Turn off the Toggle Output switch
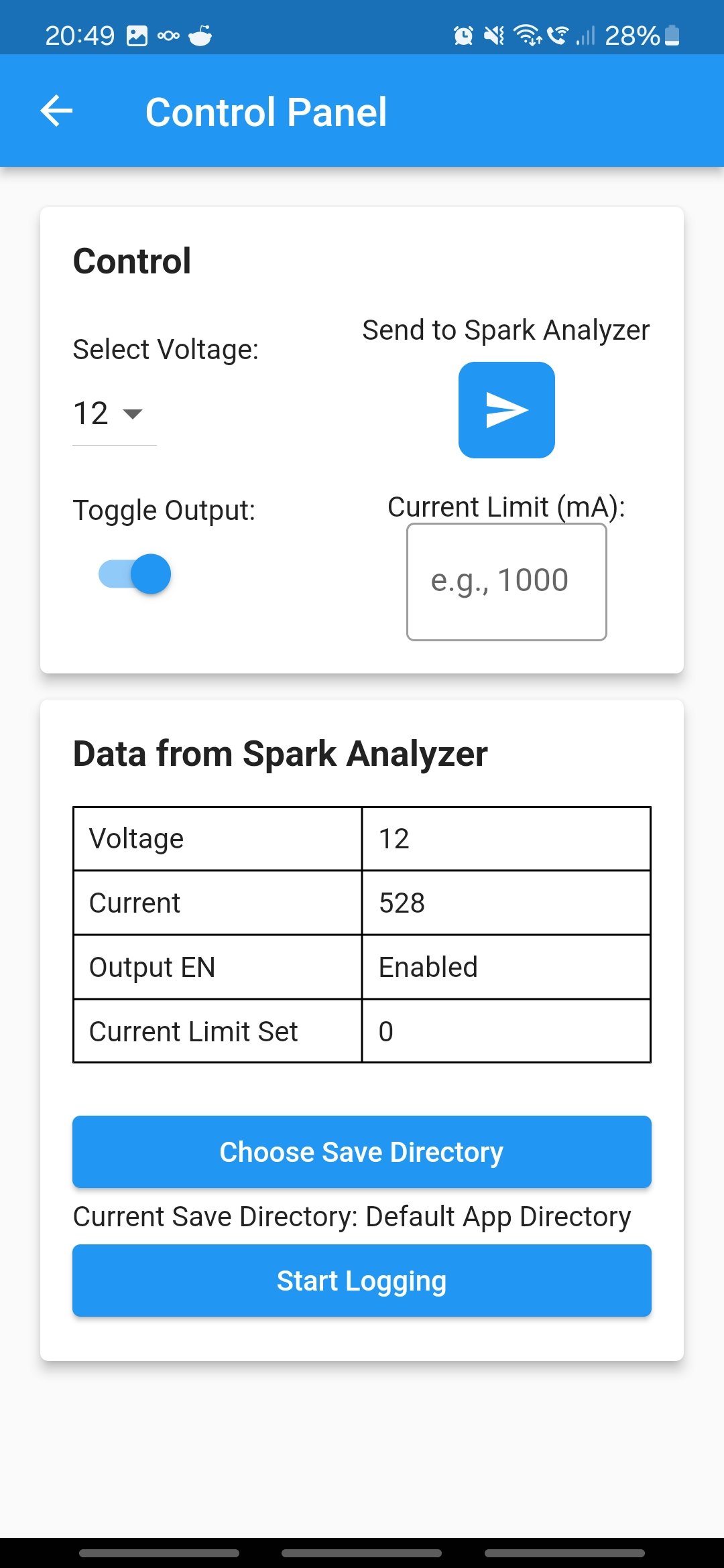 click(135, 574)
